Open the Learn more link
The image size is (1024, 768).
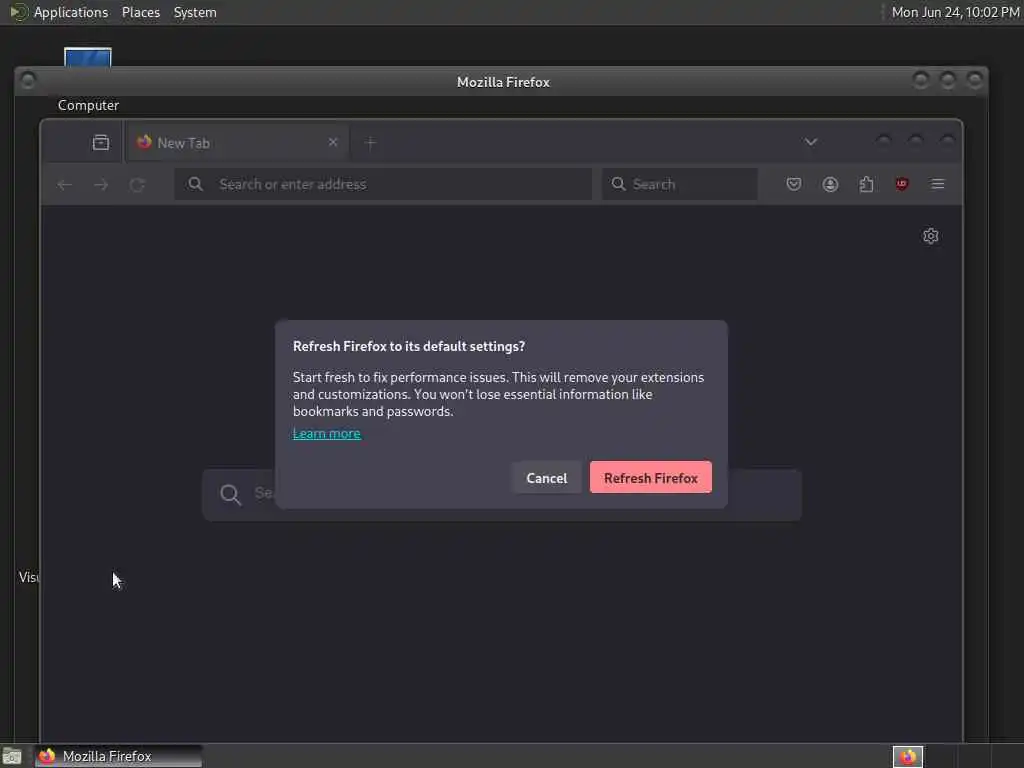327,434
